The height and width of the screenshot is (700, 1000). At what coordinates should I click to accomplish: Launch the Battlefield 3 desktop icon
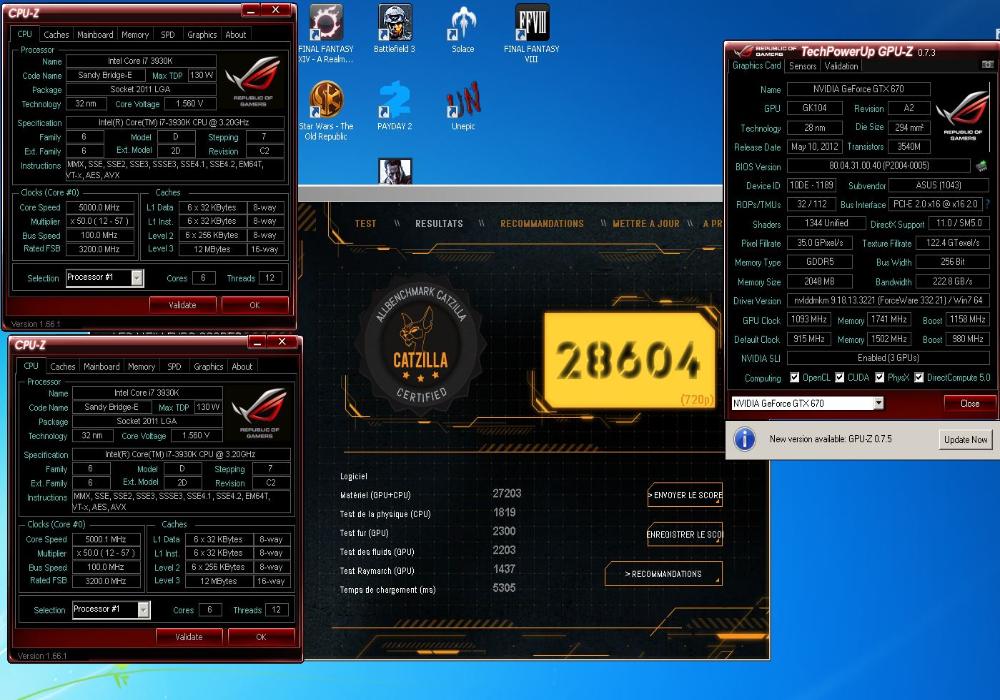pos(394,28)
